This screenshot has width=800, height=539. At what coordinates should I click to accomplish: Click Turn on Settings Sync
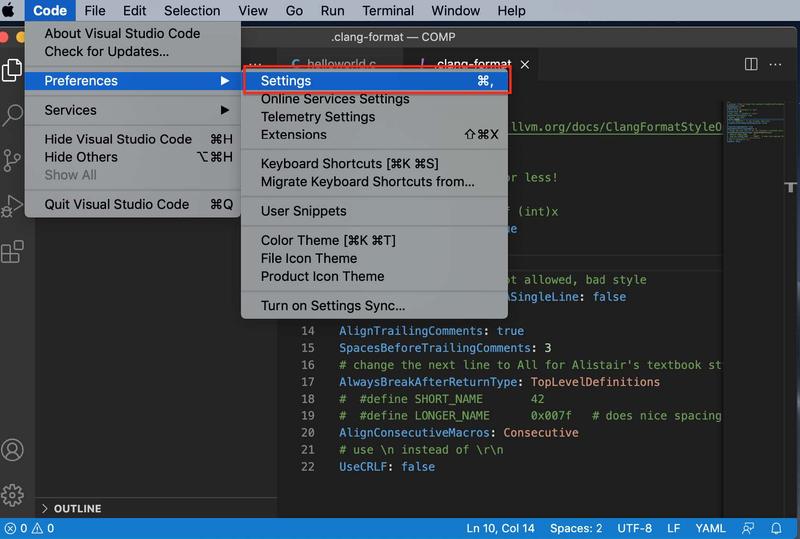pos(333,306)
